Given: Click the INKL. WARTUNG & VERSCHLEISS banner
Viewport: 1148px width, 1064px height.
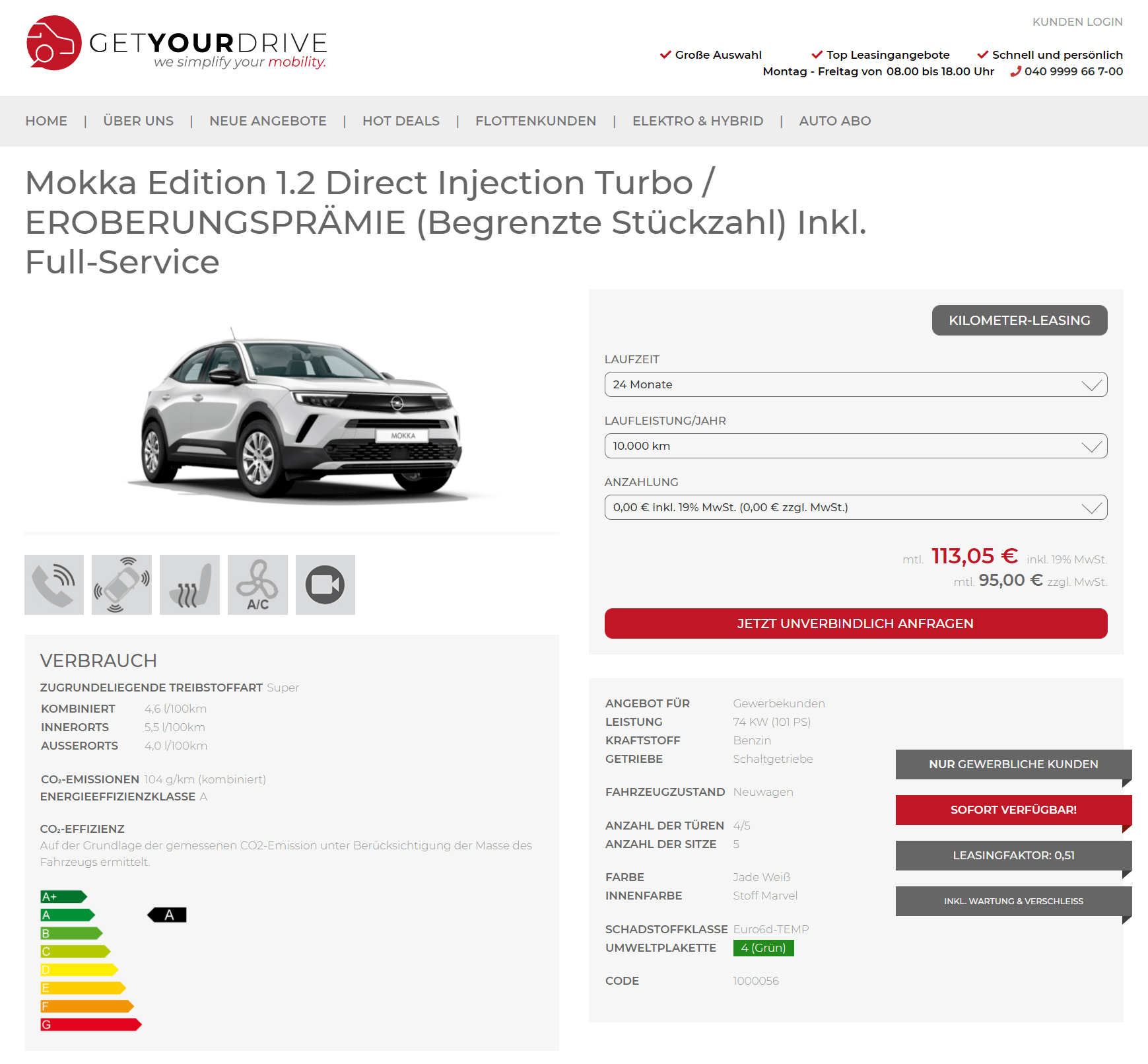Looking at the screenshot, I should [x=1013, y=901].
